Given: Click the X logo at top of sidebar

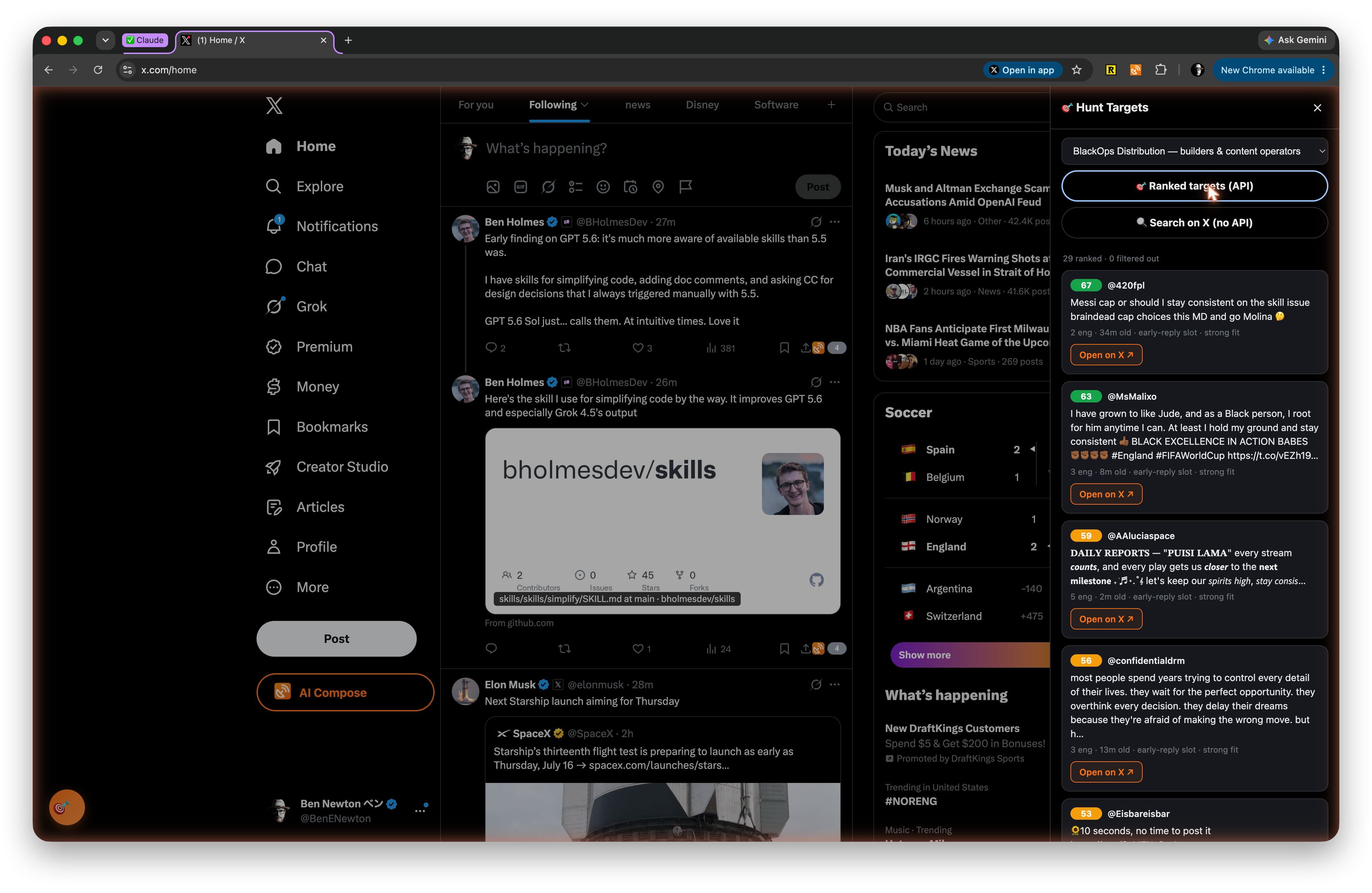Looking at the screenshot, I should point(274,106).
